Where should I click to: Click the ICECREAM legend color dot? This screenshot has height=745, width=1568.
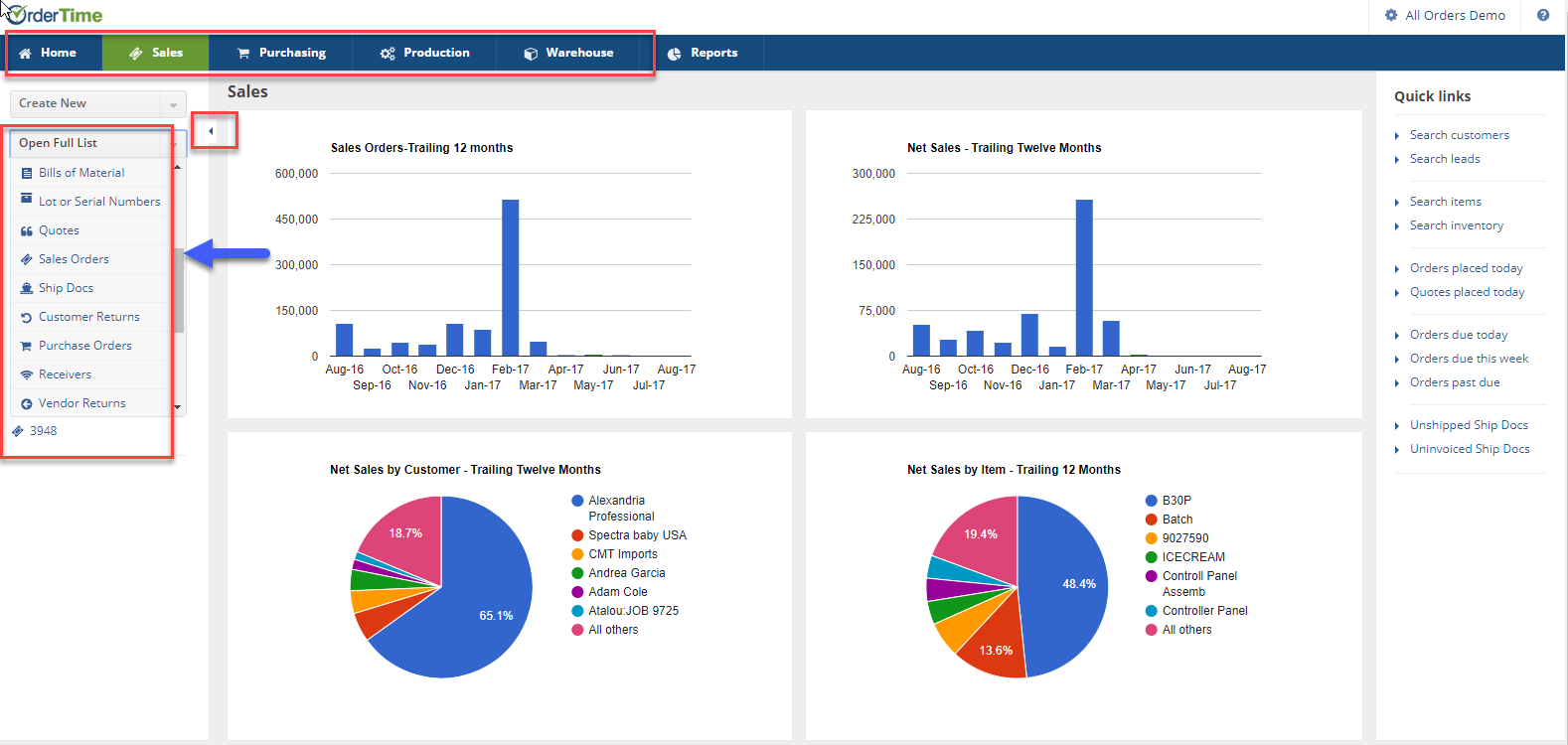(x=1152, y=557)
